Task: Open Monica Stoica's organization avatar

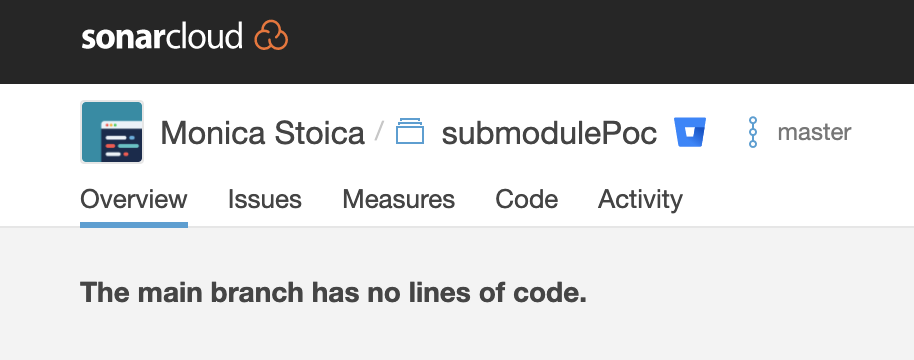Action: pyautogui.click(x=112, y=132)
